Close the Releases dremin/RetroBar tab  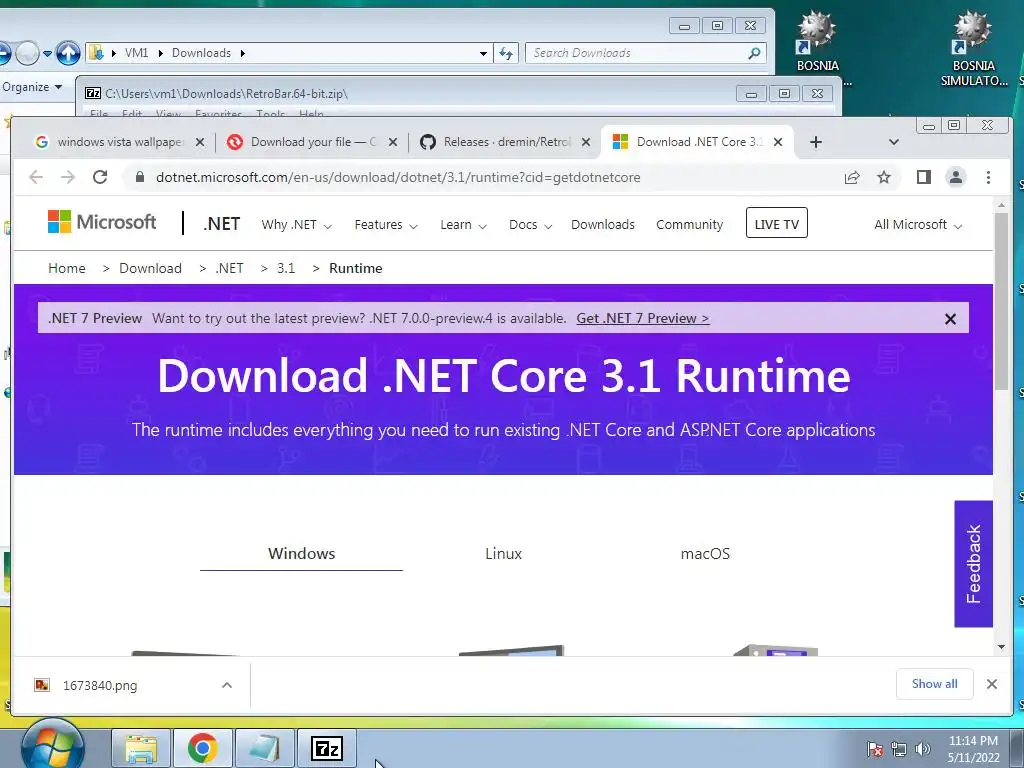click(586, 142)
